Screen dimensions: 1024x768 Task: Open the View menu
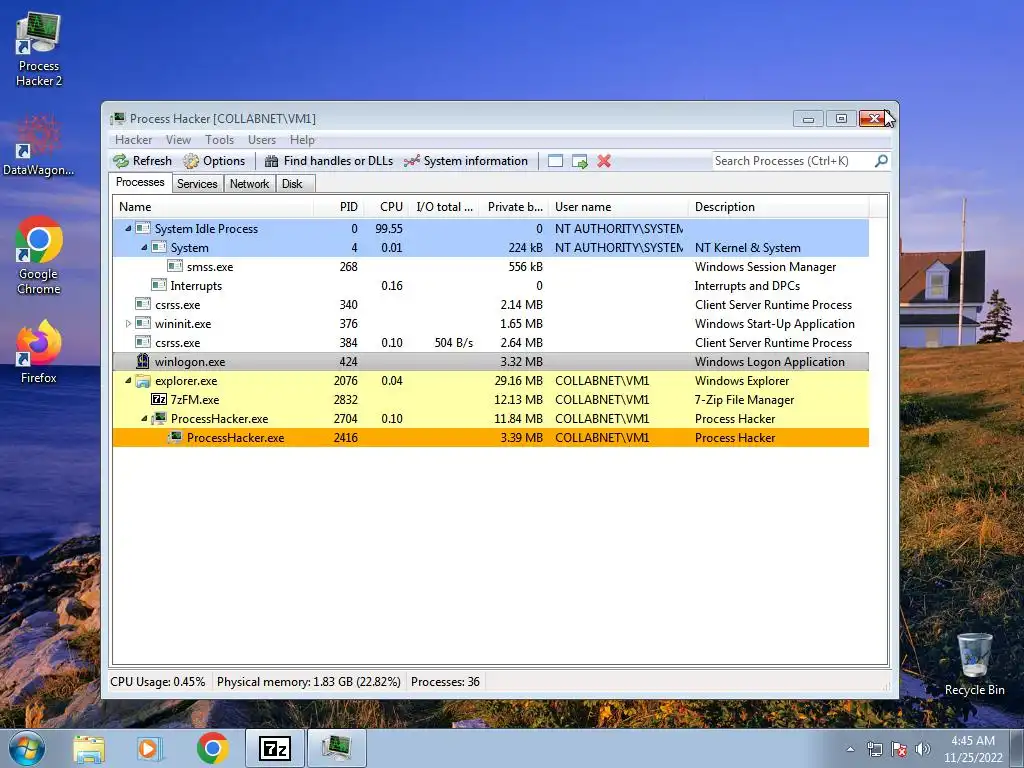point(178,140)
